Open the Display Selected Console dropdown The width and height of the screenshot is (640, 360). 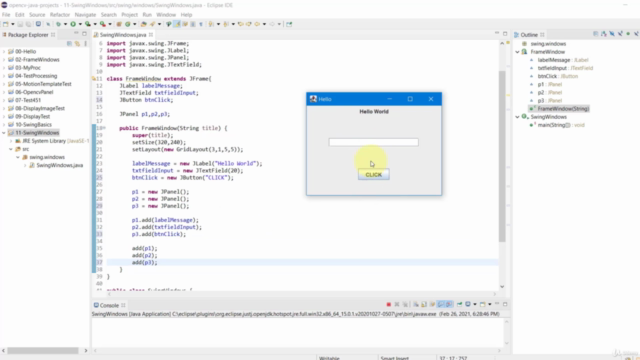474,304
